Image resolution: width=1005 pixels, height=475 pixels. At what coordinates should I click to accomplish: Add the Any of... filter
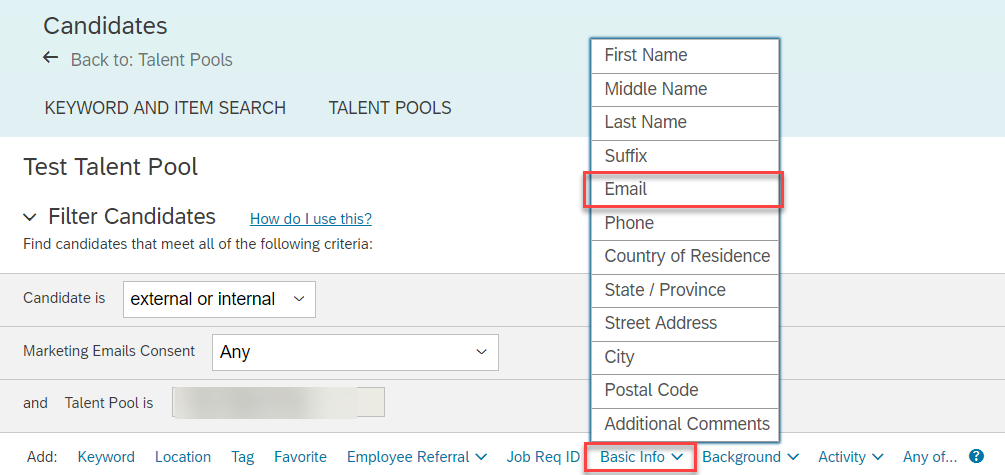pyautogui.click(x=930, y=457)
